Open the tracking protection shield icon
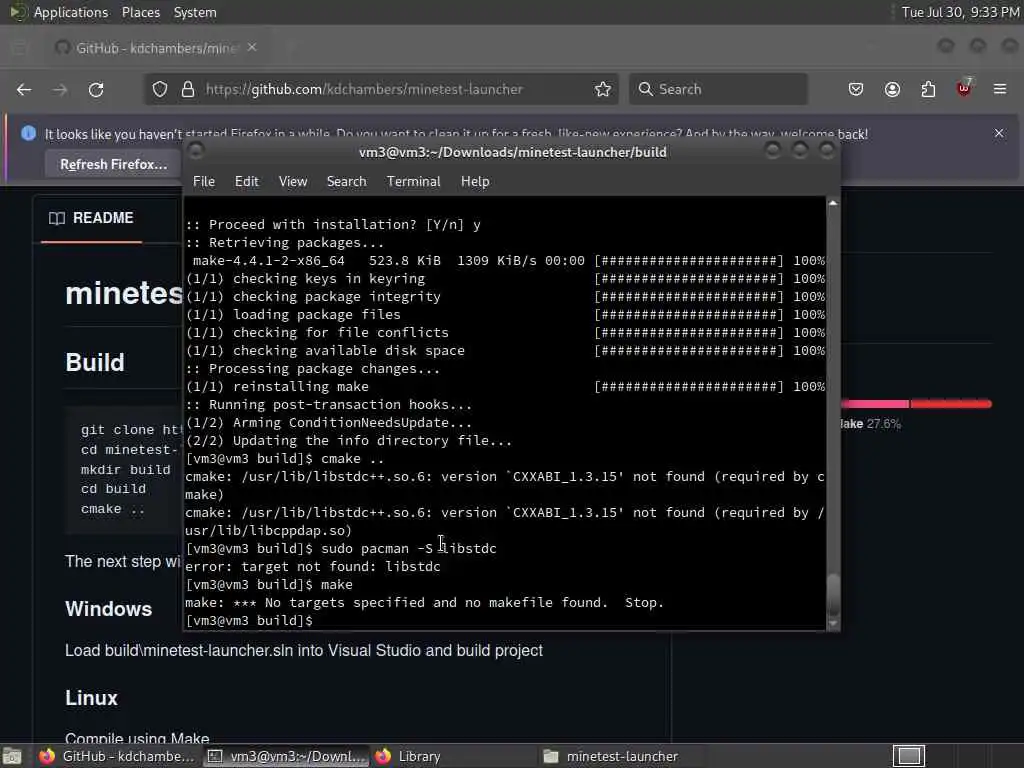Viewport: 1024px width, 768px height. [x=160, y=89]
